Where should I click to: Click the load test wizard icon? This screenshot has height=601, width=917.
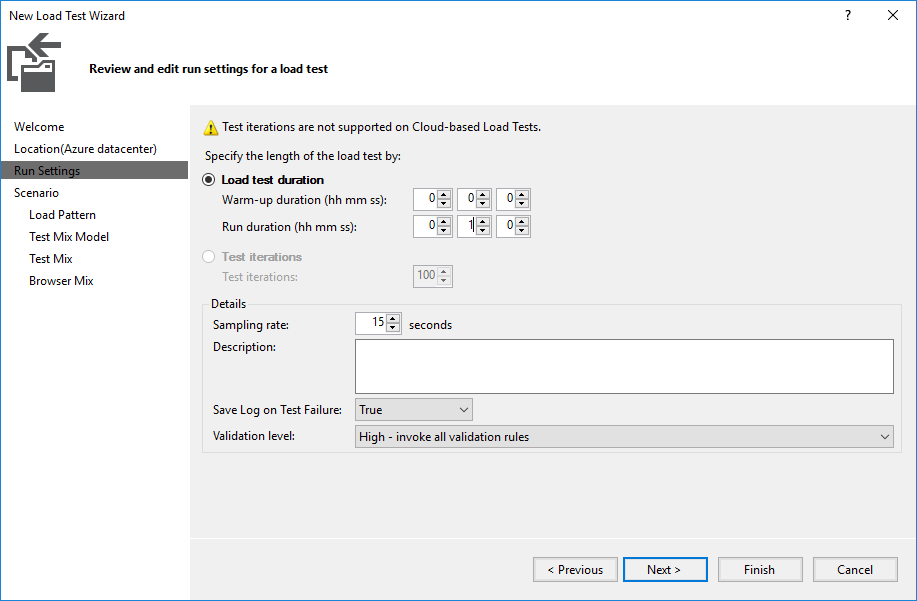34,62
